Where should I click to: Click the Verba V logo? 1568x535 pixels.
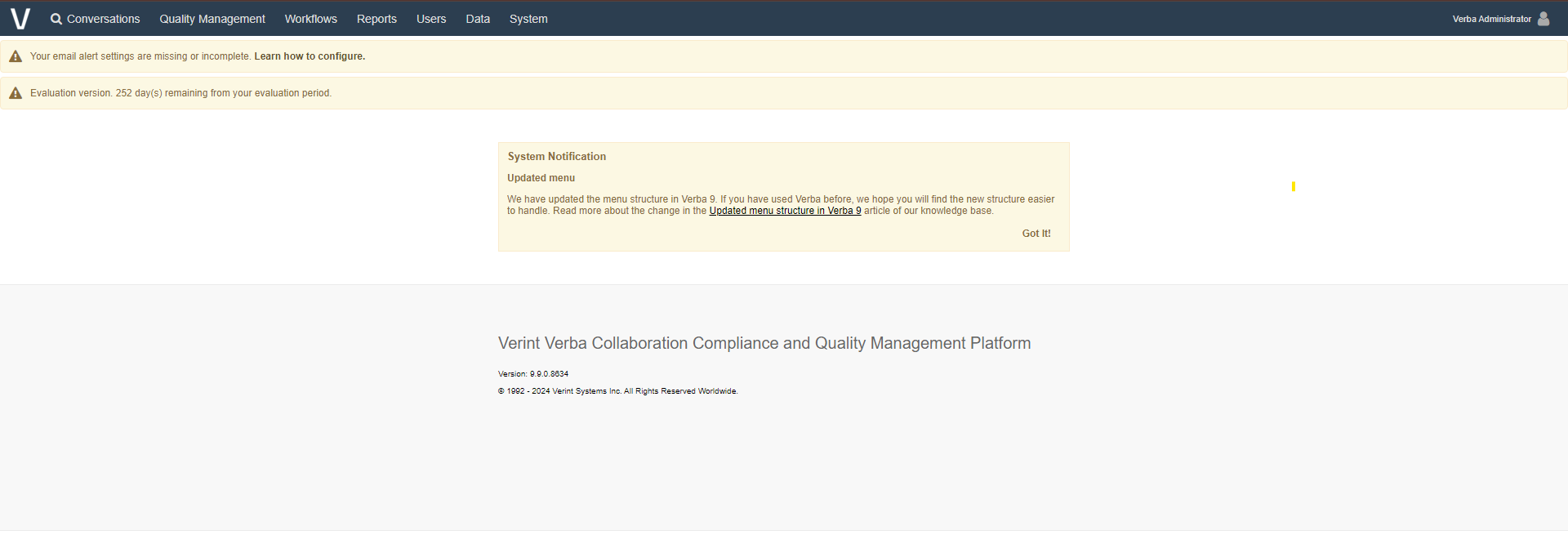point(20,19)
